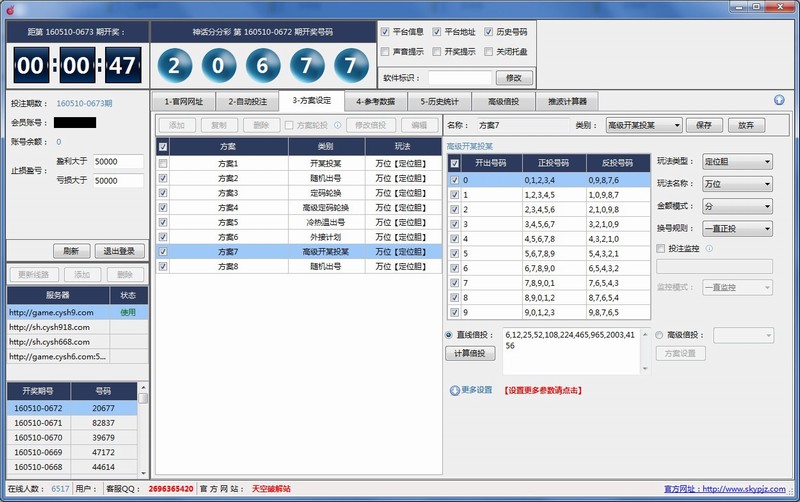Expand the 玩法类型 dropdown
The image size is (800, 502).
click(737, 161)
